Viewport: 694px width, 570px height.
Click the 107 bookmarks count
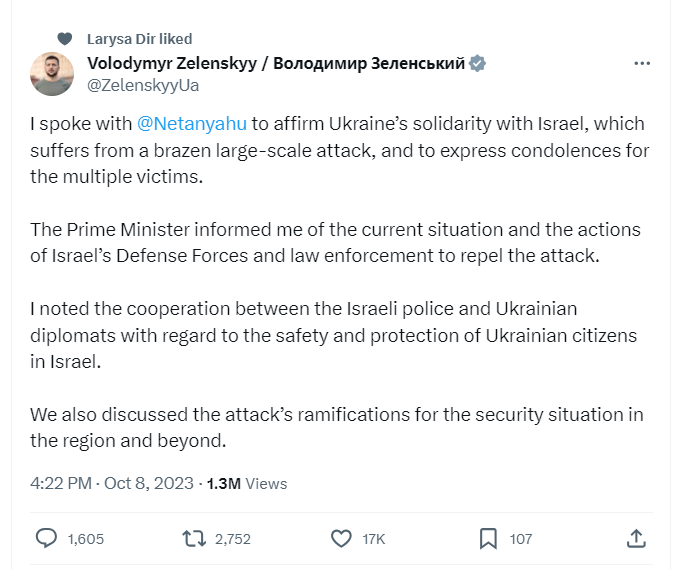(520, 539)
